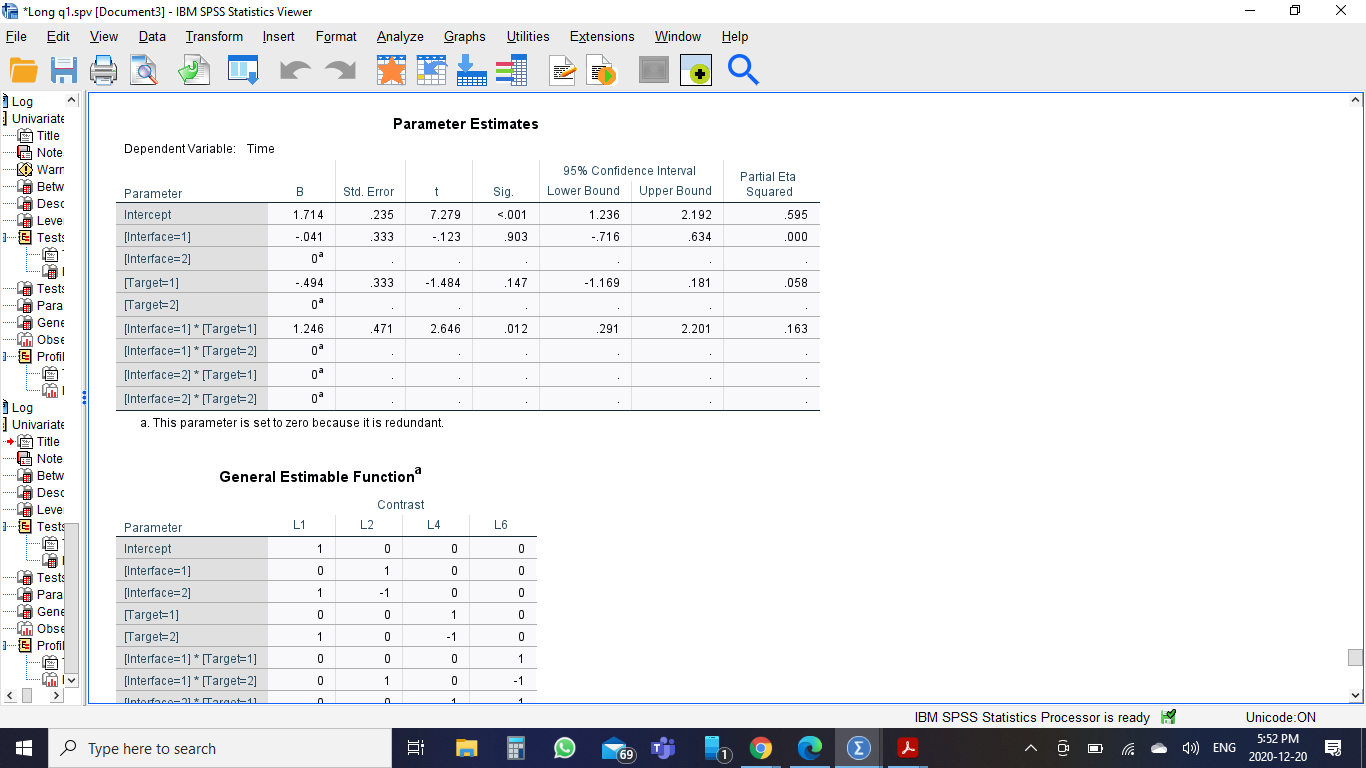The height and width of the screenshot is (768, 1366).
Task: Open Print Preview from the toolbar
Action: (x=144, y=71)
